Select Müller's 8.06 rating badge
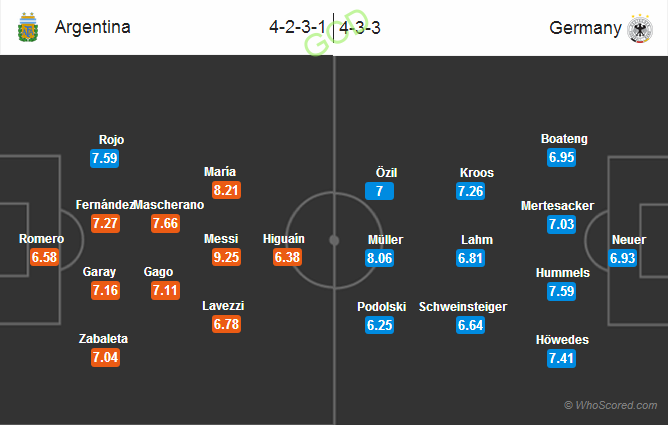The image size is (668, 425). pos(379,258)
